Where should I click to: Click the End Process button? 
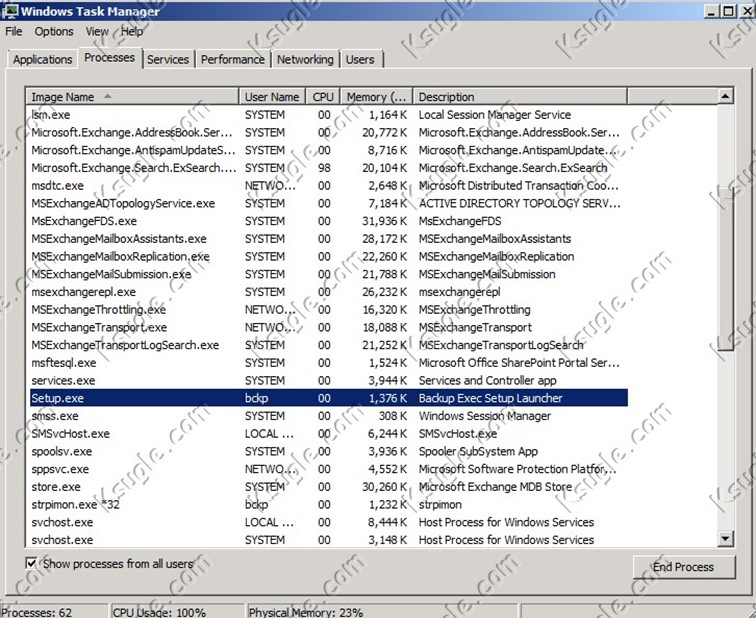coord(684,567)
